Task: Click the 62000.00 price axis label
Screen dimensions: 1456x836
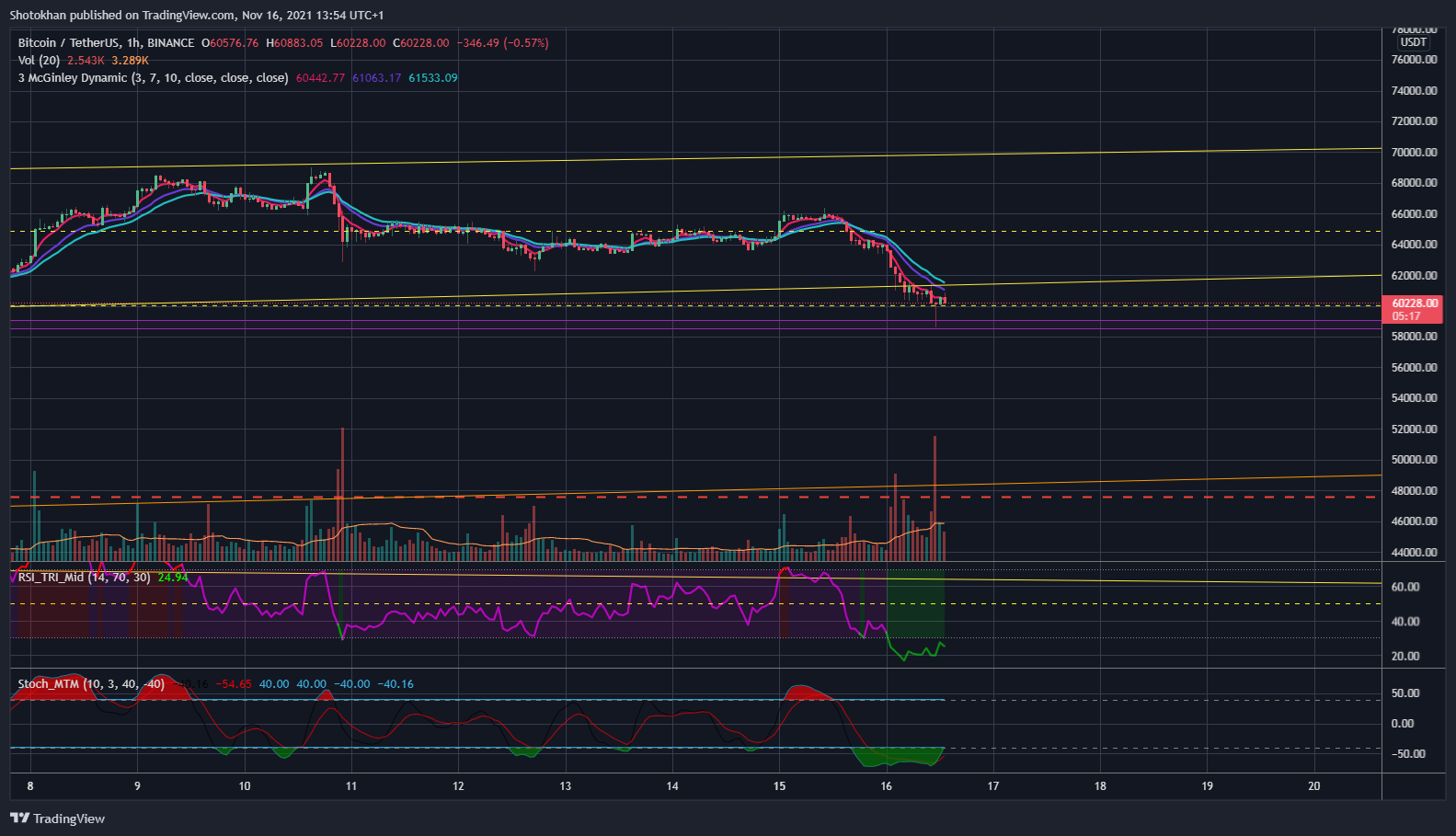Action: [1415, 276]
